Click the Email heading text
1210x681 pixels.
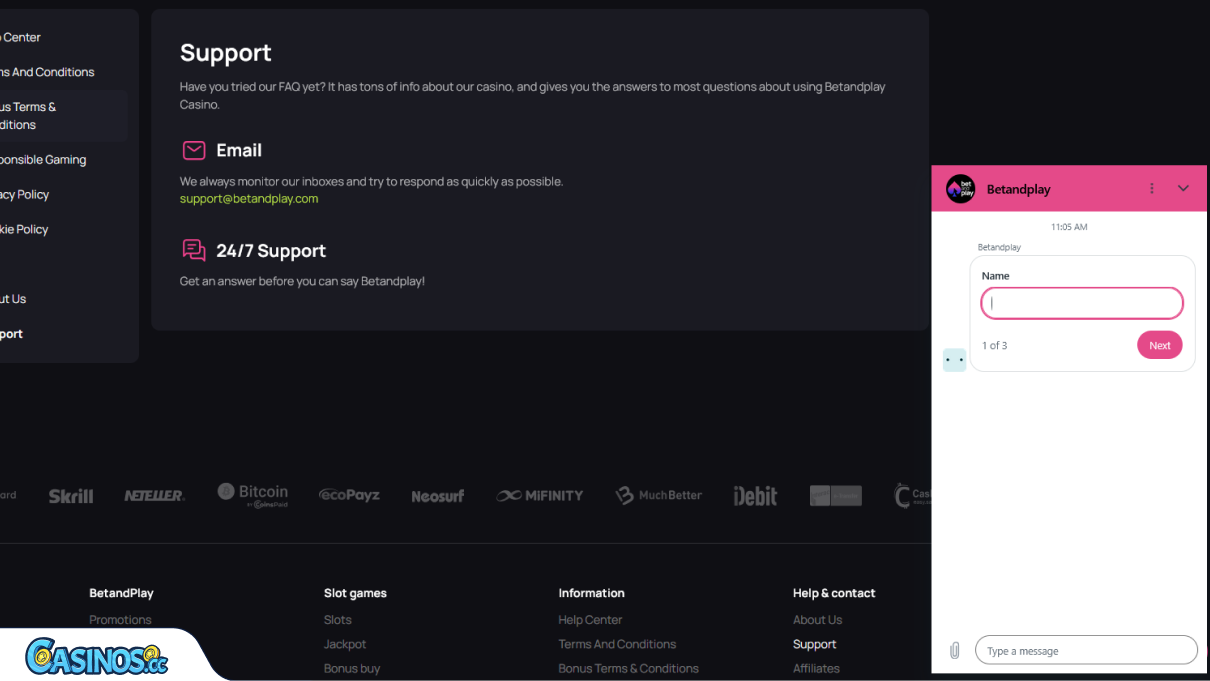pos(239,150)
